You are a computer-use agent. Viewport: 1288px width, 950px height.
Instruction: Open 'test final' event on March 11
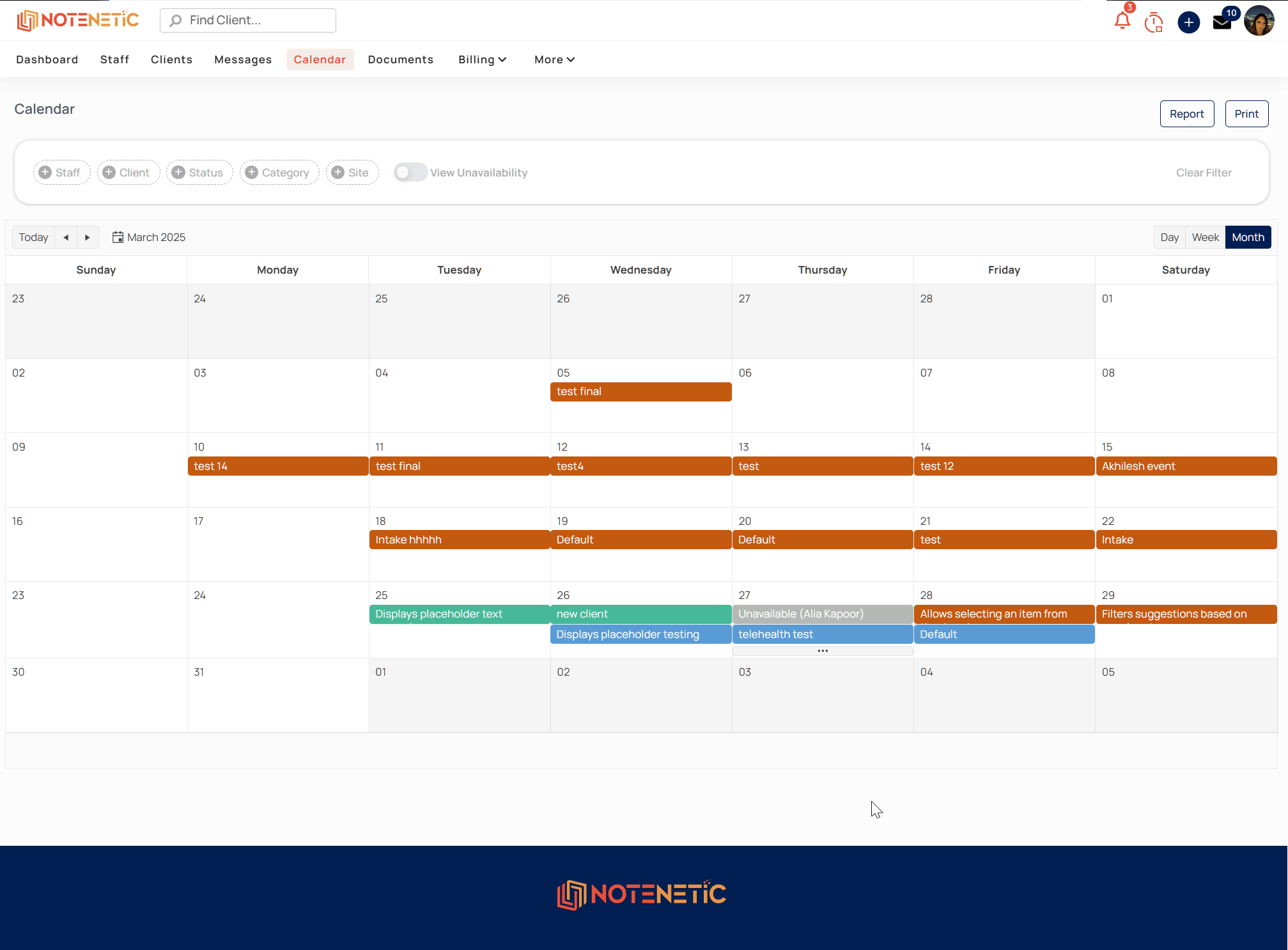460,466
